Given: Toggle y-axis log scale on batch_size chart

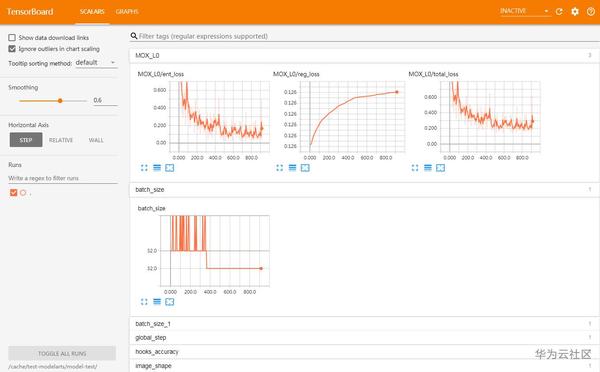Looking at the screenshot, I should (x=157, y=302).
